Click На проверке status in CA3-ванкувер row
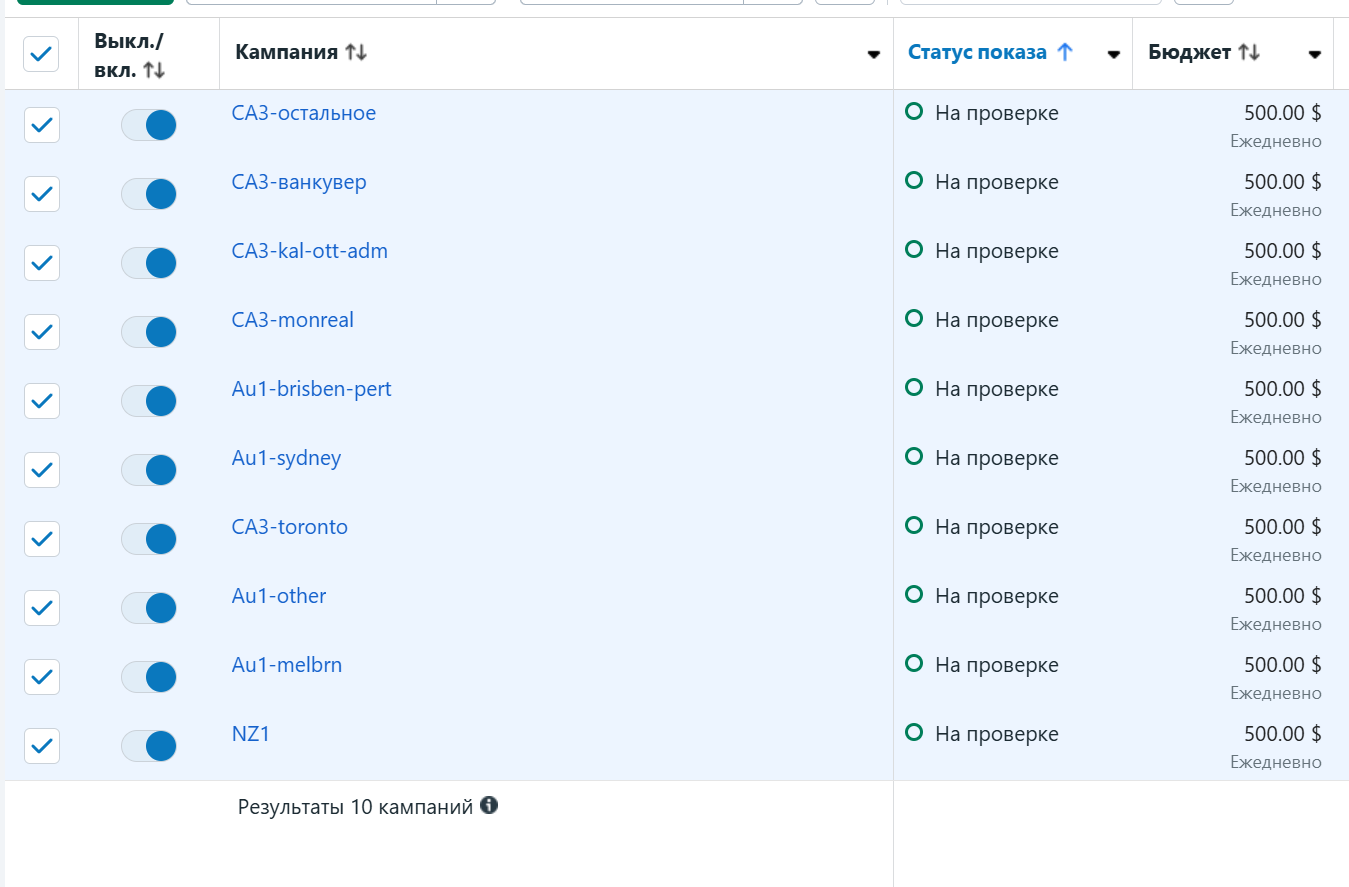 tap(997, 182)
